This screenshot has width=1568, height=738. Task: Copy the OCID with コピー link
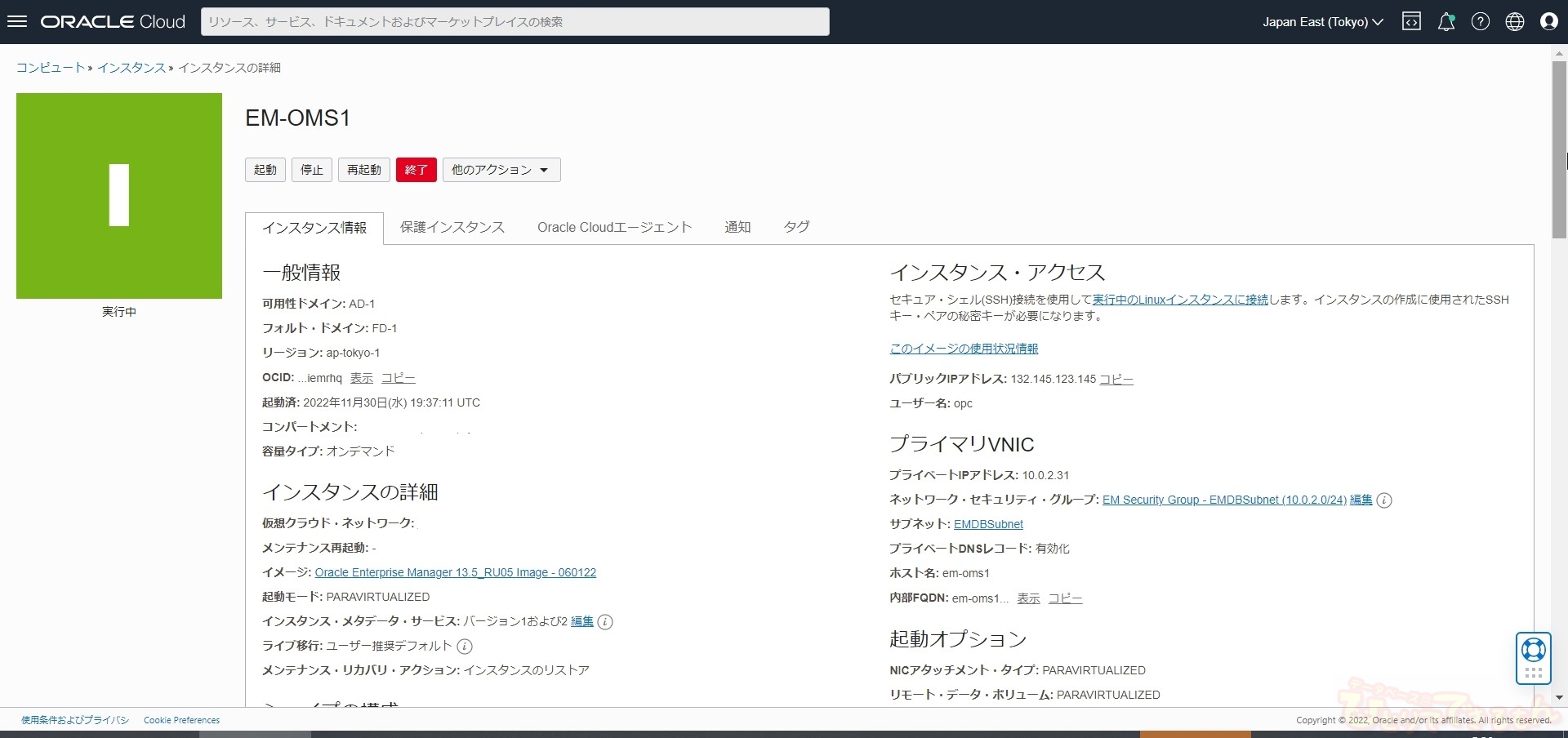click(x=399, y=378)
